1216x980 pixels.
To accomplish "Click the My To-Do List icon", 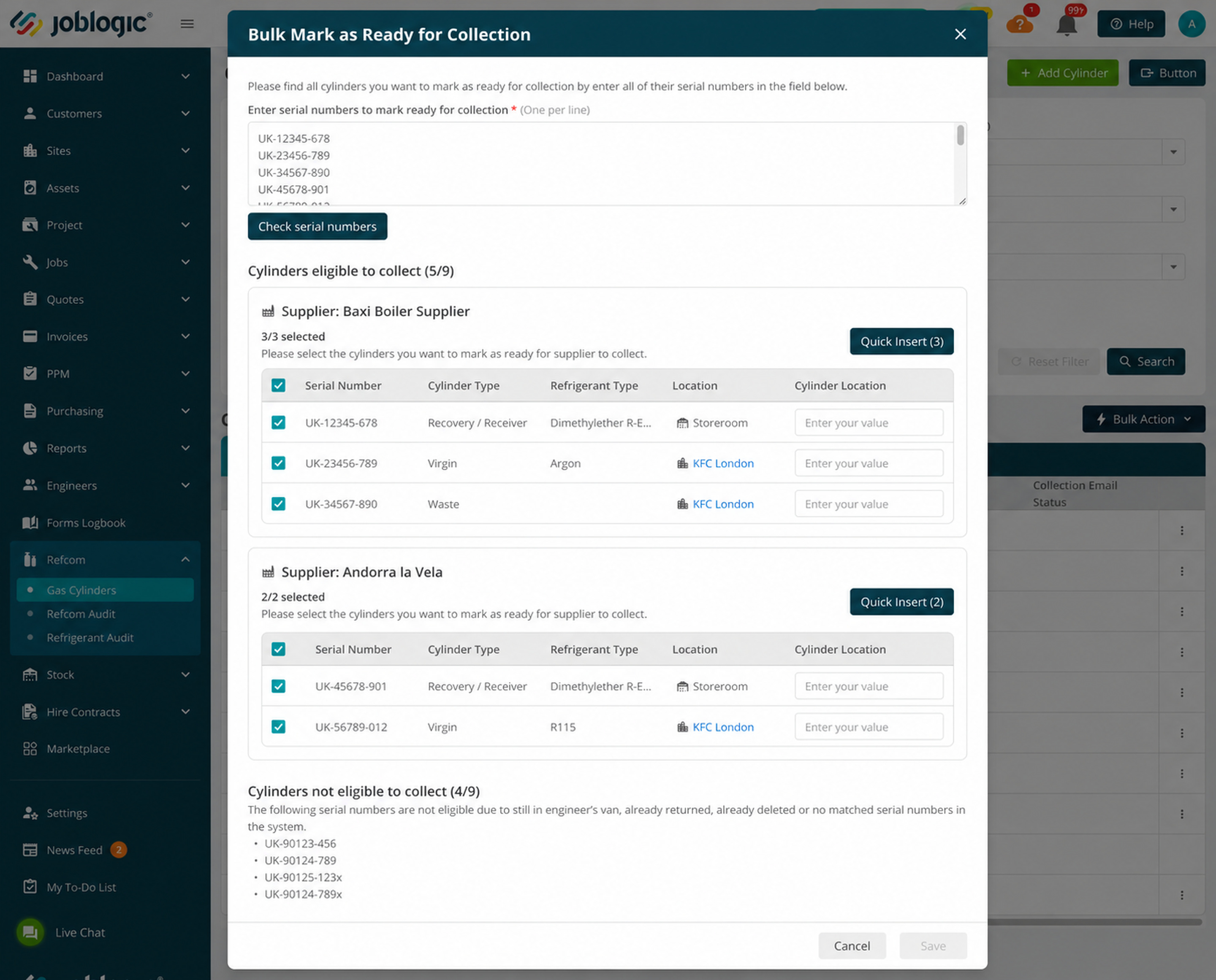I will (x=30, y=887).
